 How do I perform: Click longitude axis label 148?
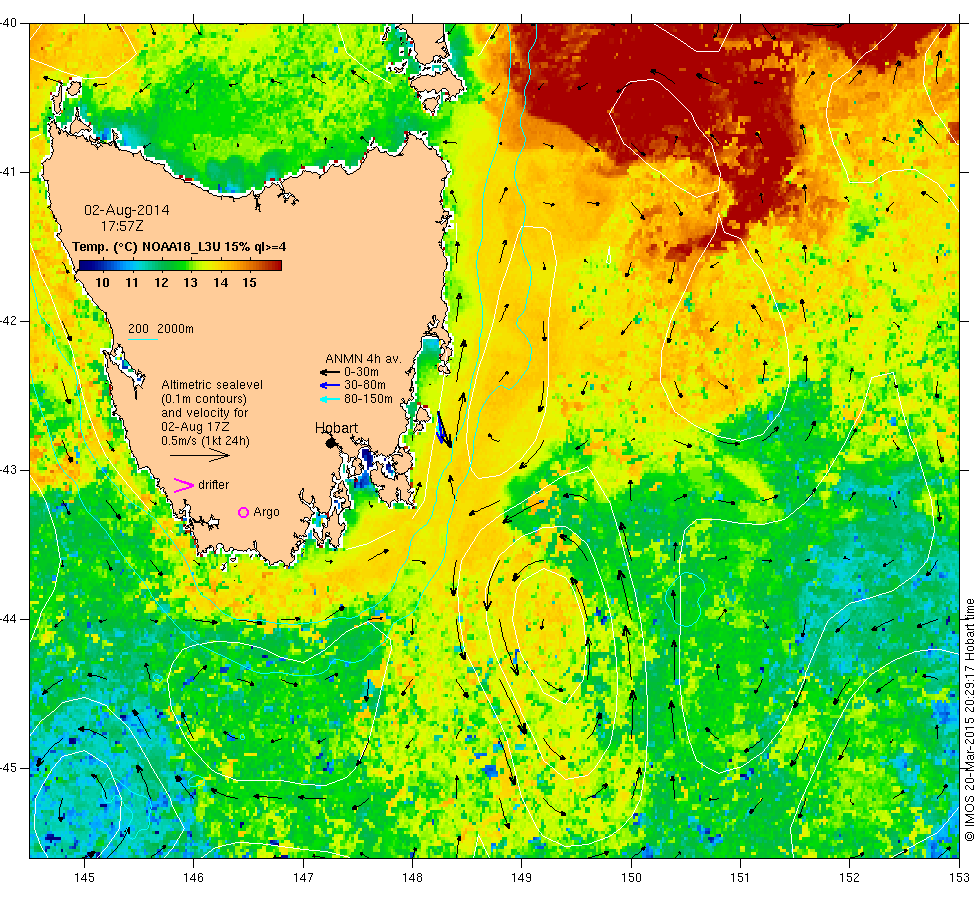click(x=412, y=878)
